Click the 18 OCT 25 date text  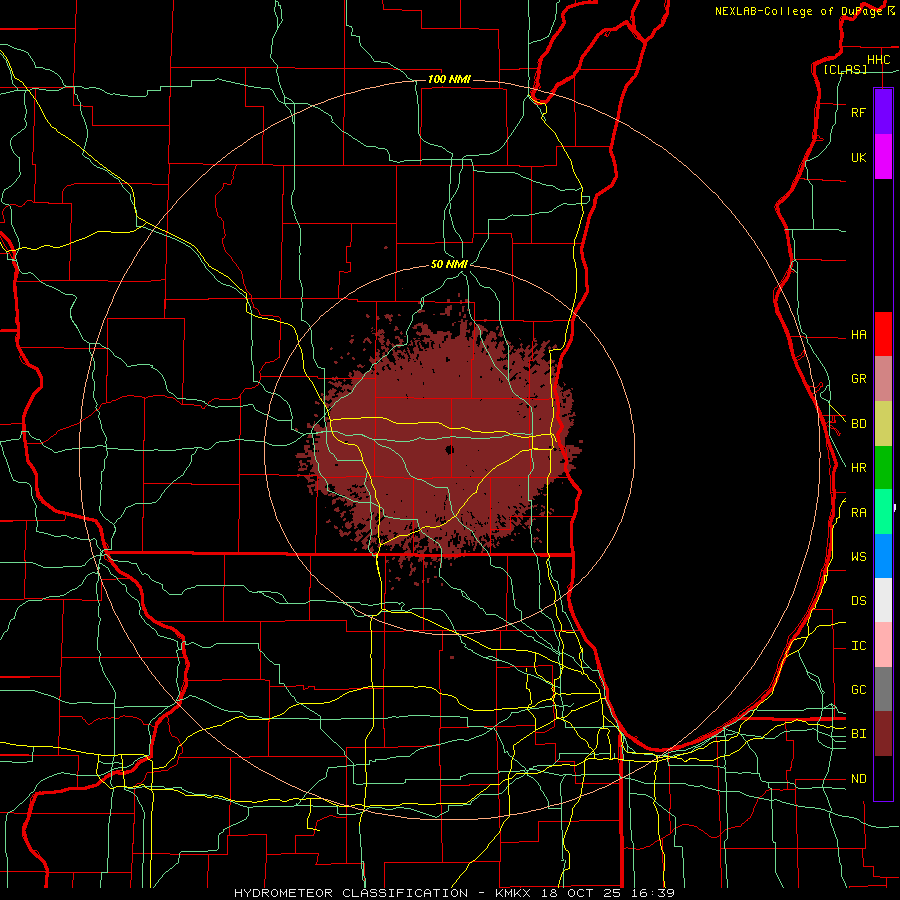tap(583, 893)
